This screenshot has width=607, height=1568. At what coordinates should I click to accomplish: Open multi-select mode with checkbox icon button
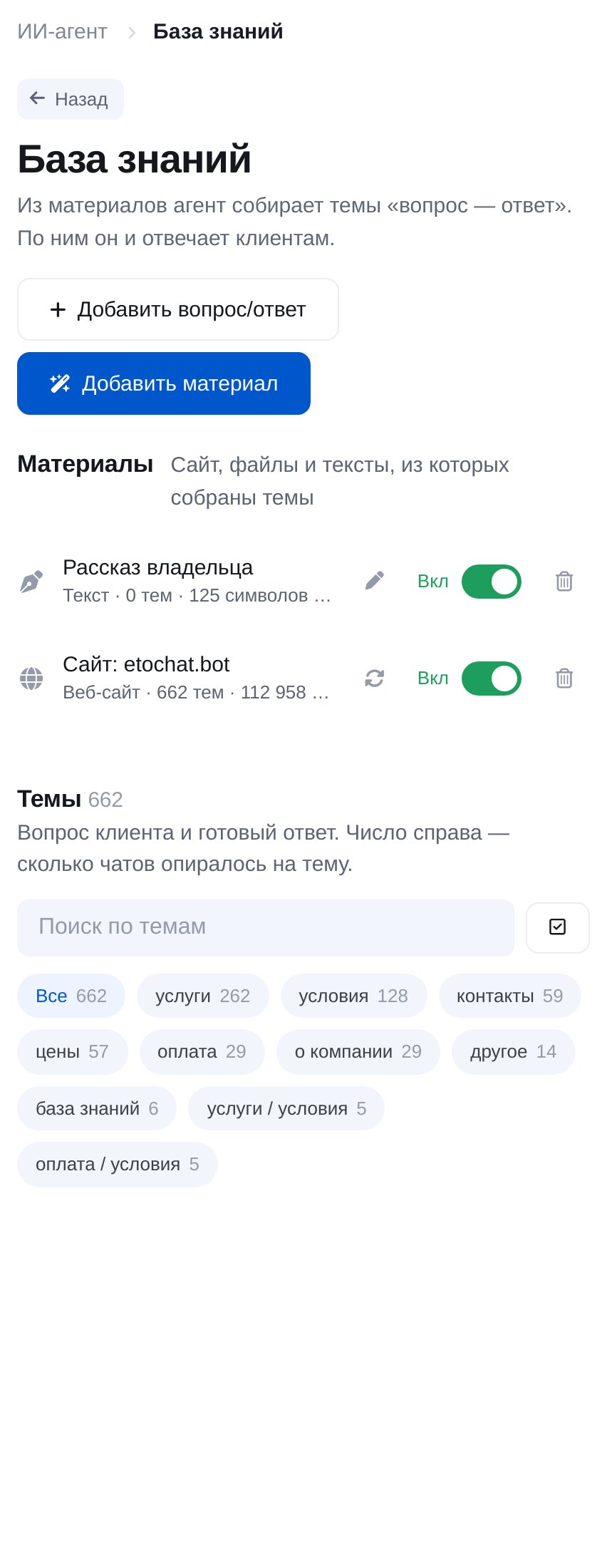click(558, 927)
